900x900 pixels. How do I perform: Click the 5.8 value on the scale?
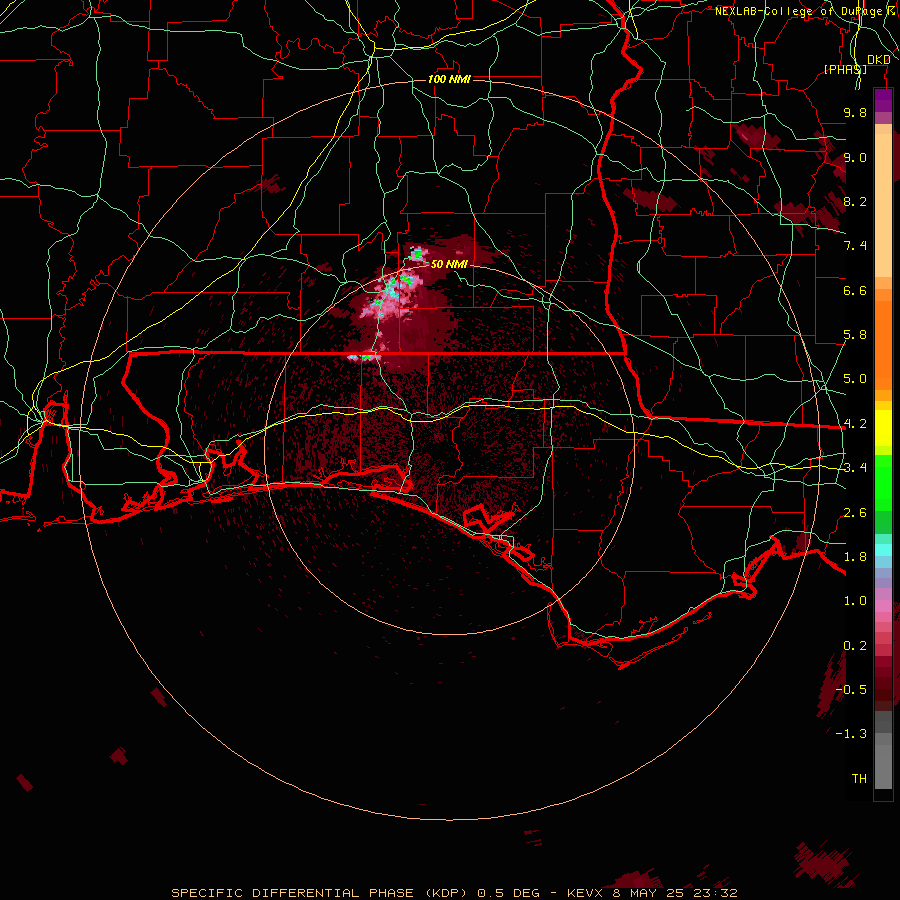[x=855, y=335]
